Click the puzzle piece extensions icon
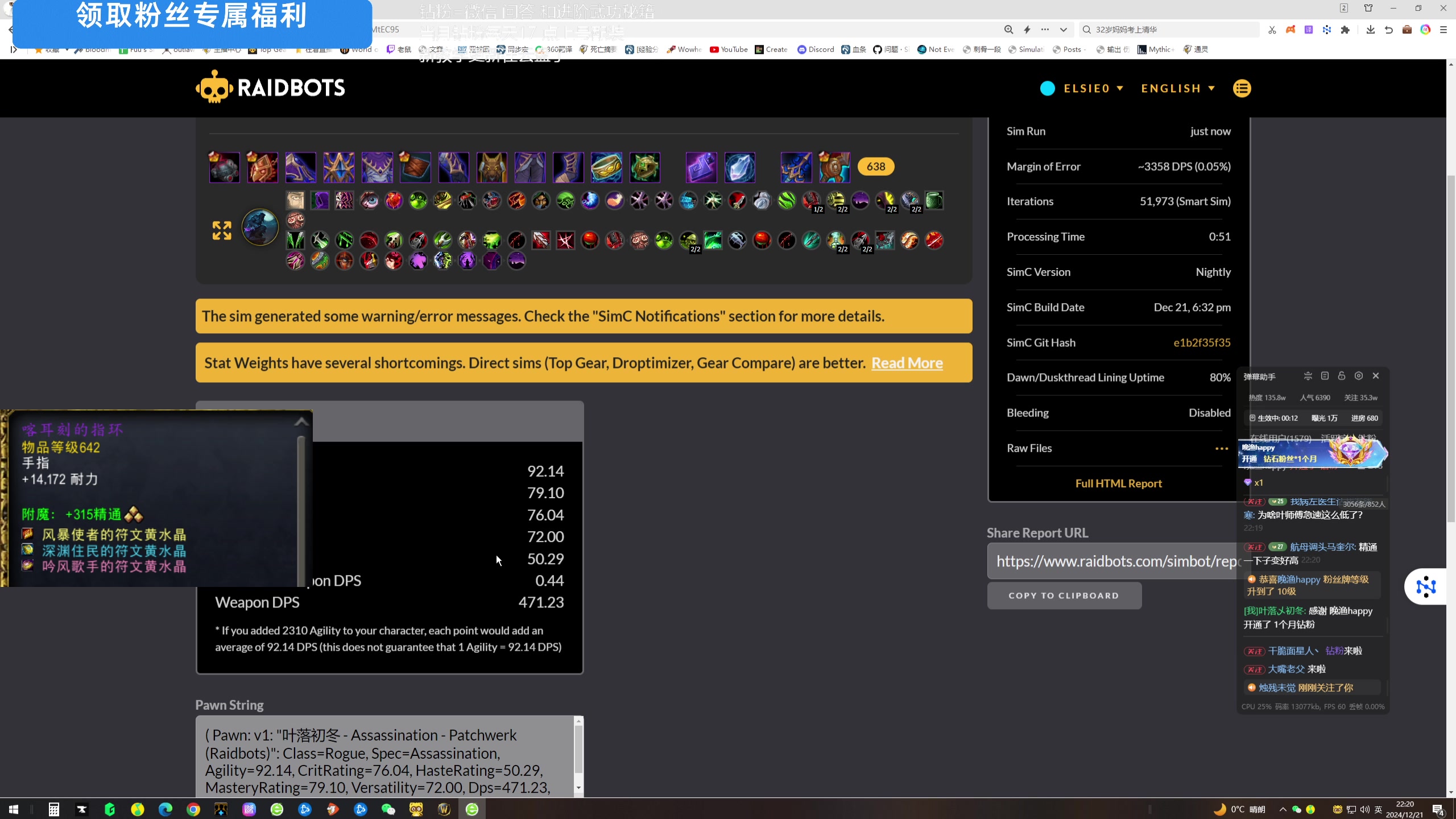Viewport: 1456px width, 819px height. coord(1345,30)
